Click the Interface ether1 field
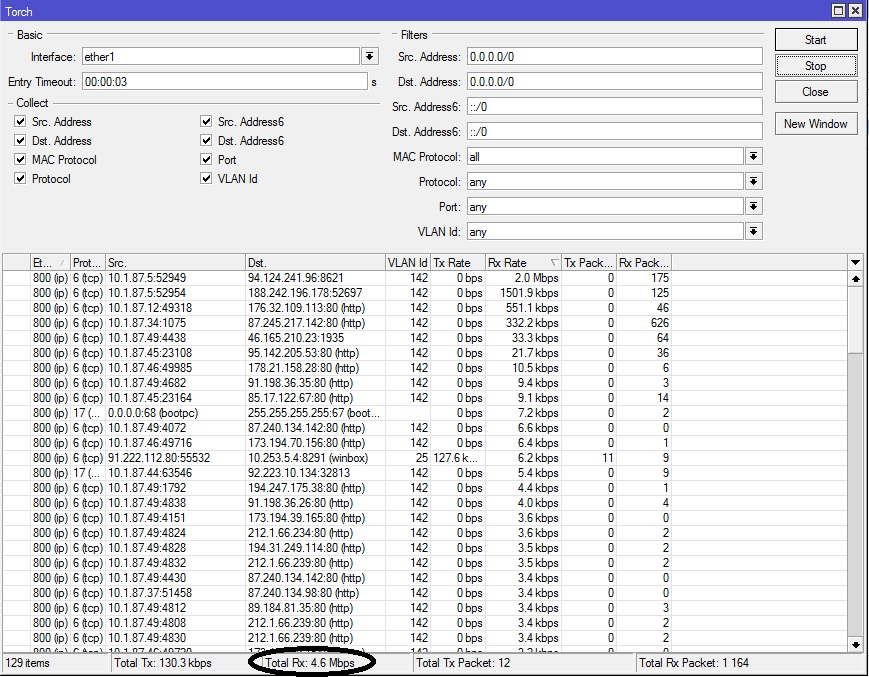Screen dimensions: 869x677 [x=221, y=57]
